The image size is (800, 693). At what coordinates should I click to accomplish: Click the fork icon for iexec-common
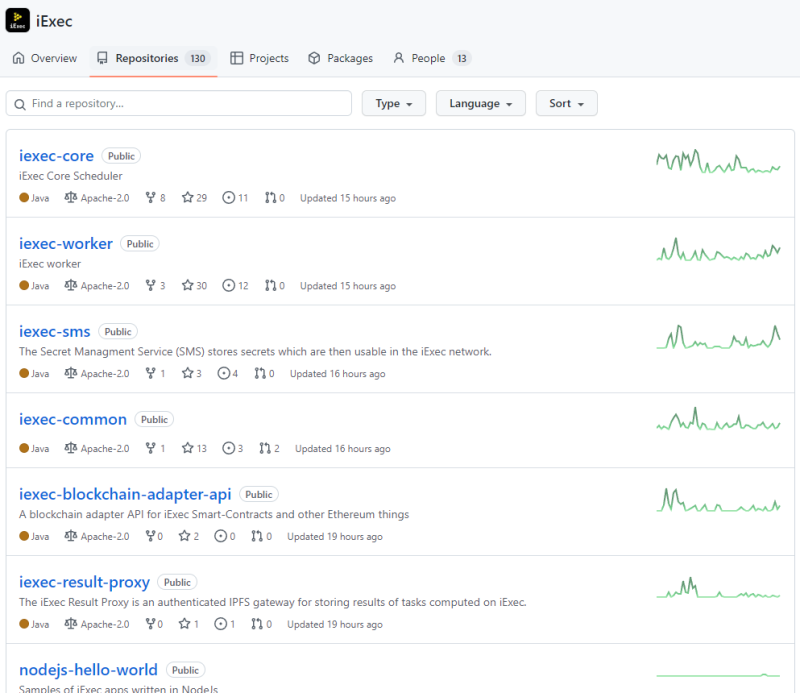pyautogui.click(x=151, y=448)
